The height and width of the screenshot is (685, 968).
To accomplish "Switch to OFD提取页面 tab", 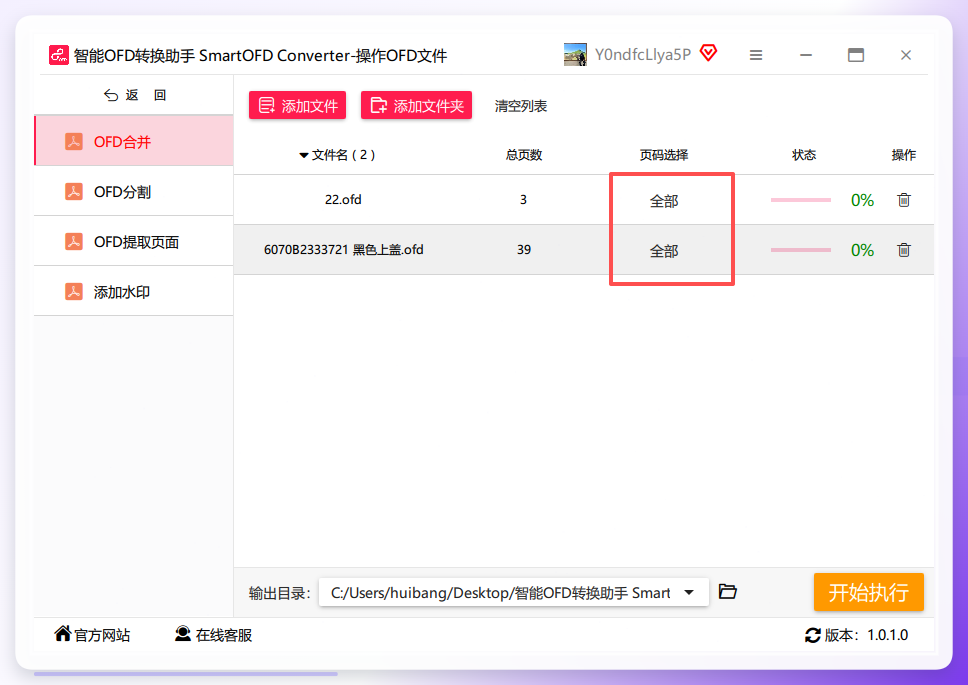I will click(x=134, y=241).
